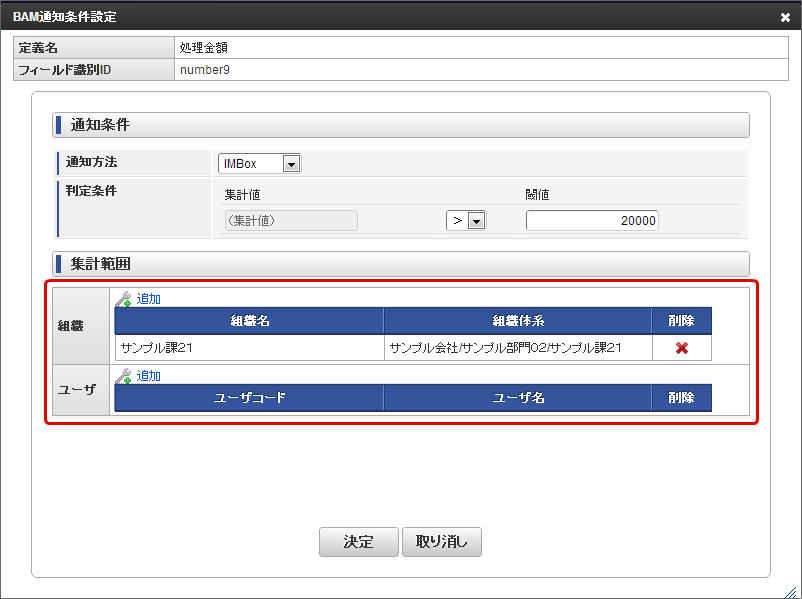Open the comparison operator > dropdown
Viewport: 802px width, 599px height.
(x=466, y=220)
